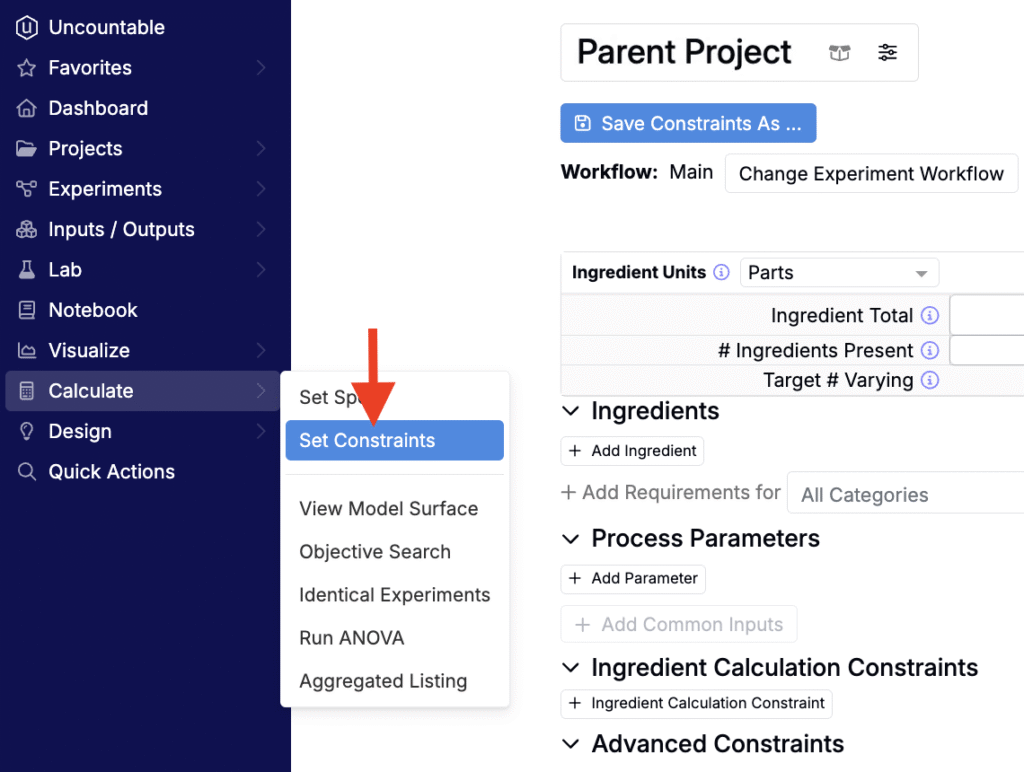1024x772 pixels.
Task: Click info icon next to Target # Varying
Action: (930, 380)
